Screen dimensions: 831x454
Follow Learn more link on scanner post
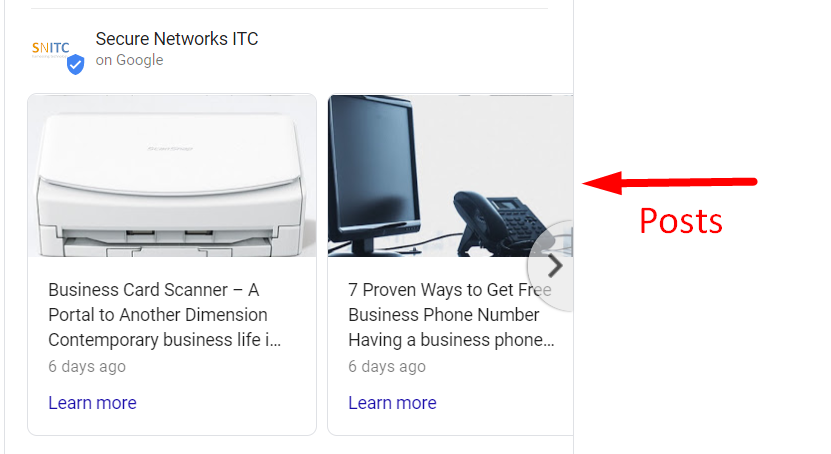tap(92, 403)
